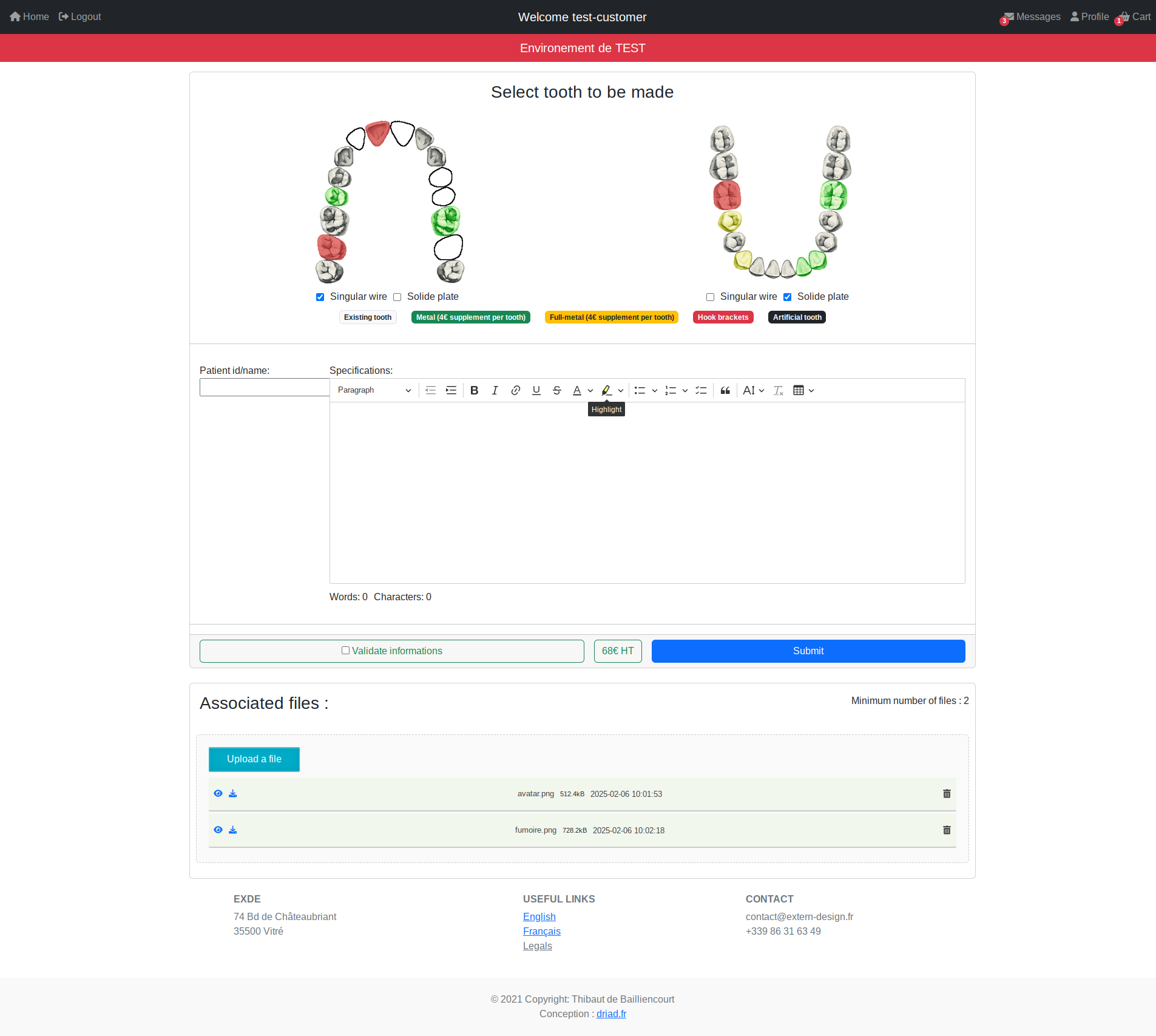Remove text formatting in editor

[x=779, y=390]
